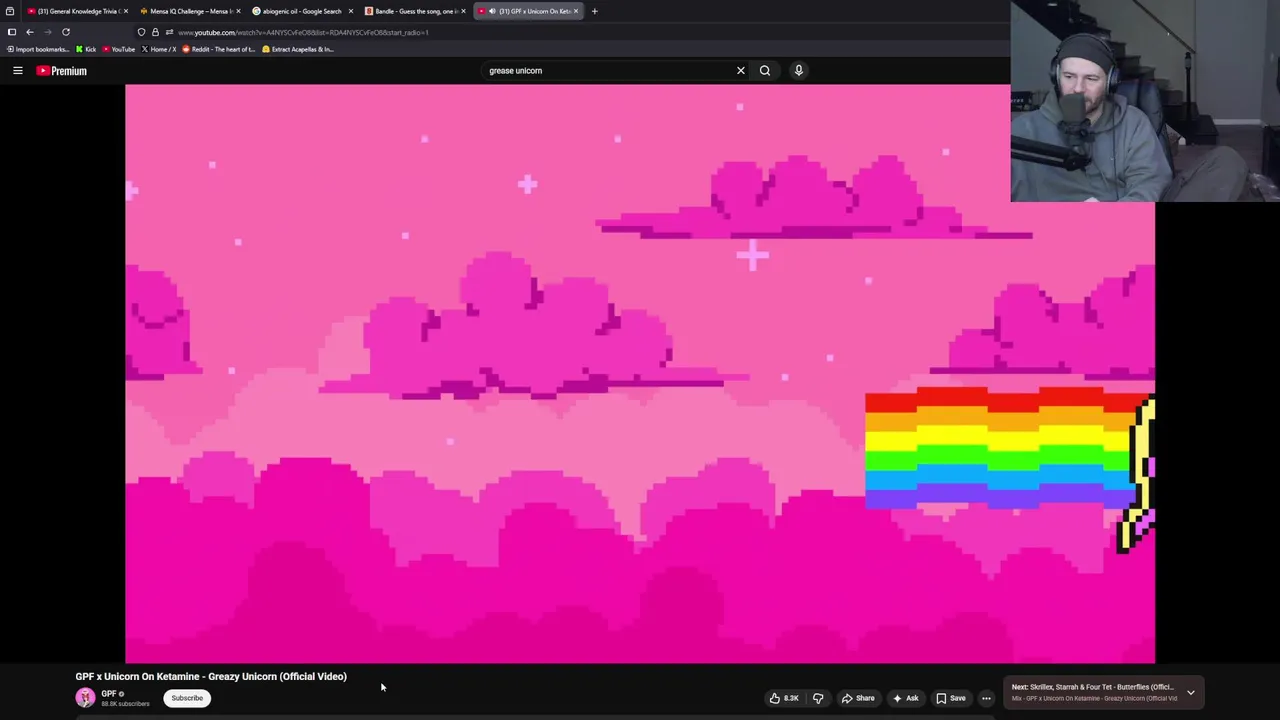
Task: Open the GPF channel avatar
Action: tap(85, 698)
